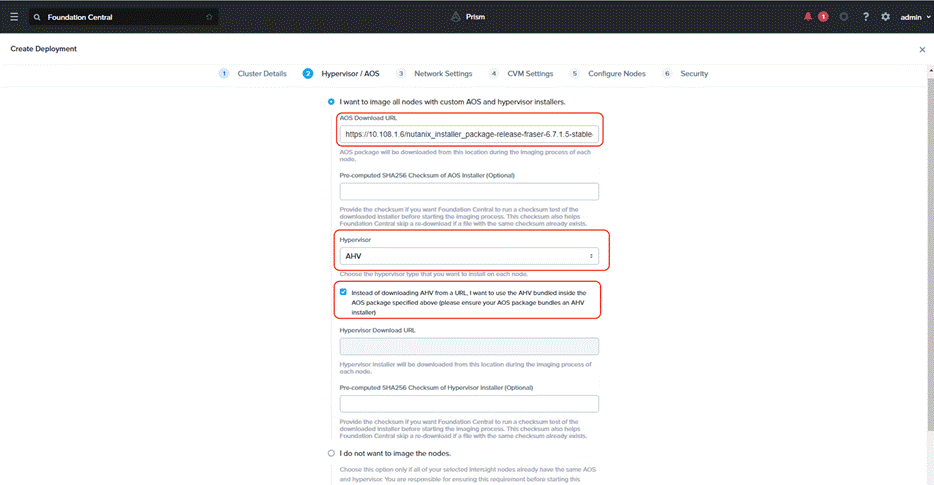Open the tasks circle status icon
The image size is (934, 485).
click(844, 17)
